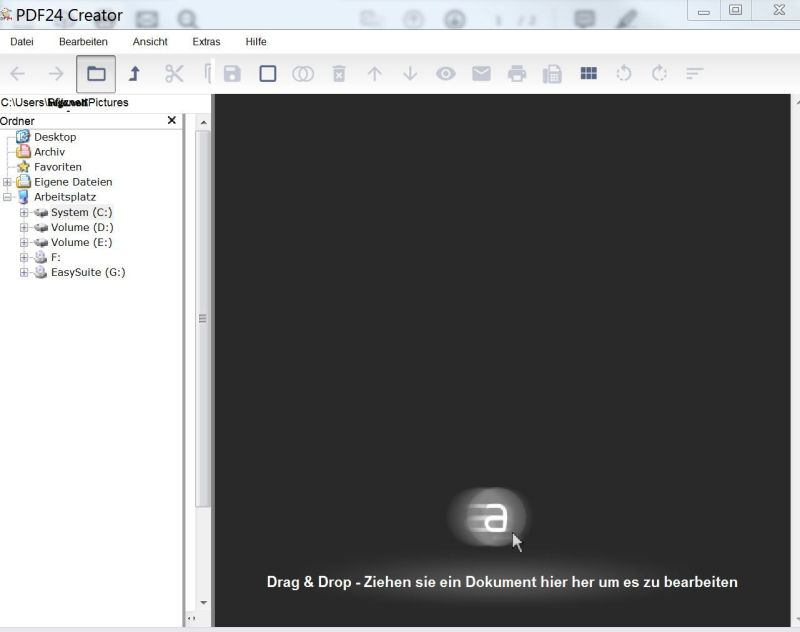Expand the Eigene Dateien folder node
Viewport: 800px width, 632px height.
pos(8,182)
